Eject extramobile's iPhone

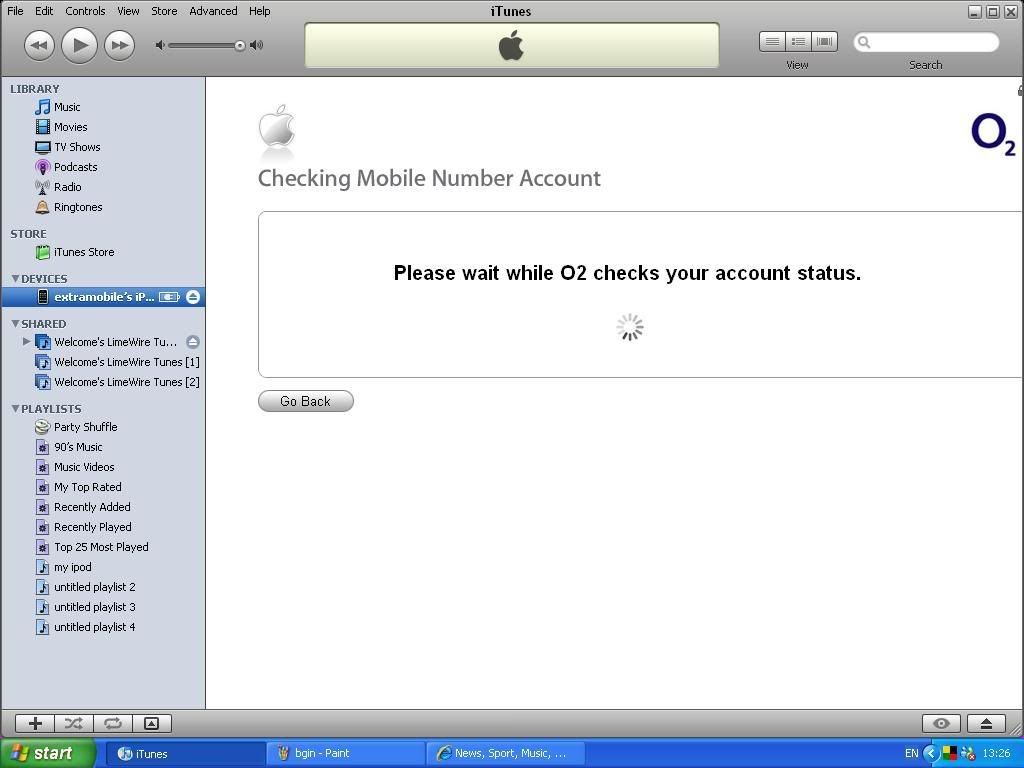point(193,297)
